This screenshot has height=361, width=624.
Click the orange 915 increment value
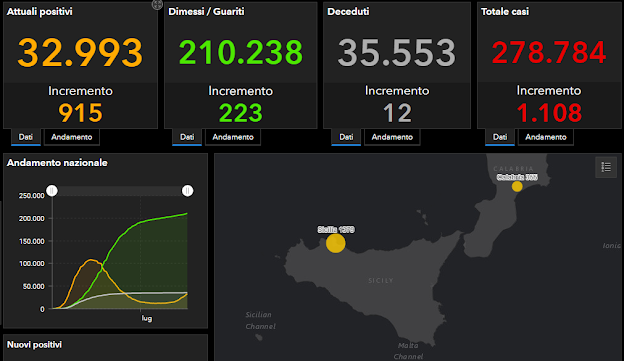point(80,113)
